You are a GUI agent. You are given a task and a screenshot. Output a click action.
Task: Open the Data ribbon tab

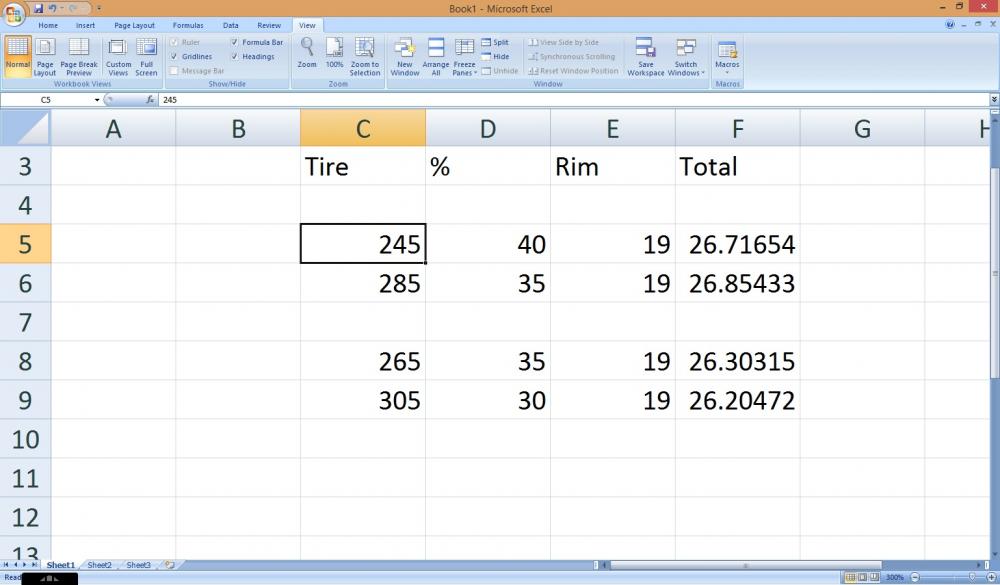231,26
